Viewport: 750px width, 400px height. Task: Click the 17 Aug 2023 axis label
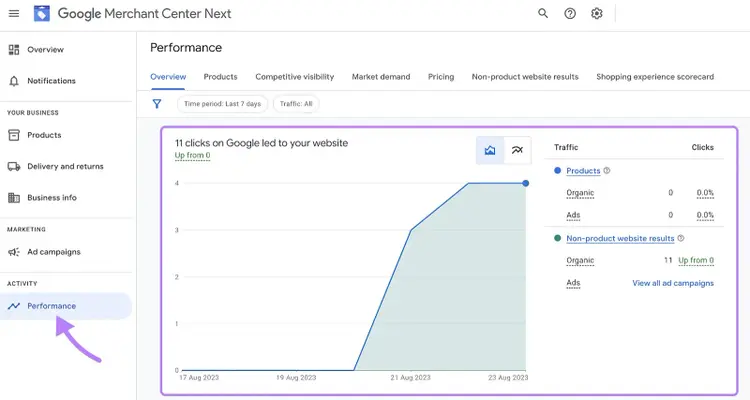(x=199, y=378)
